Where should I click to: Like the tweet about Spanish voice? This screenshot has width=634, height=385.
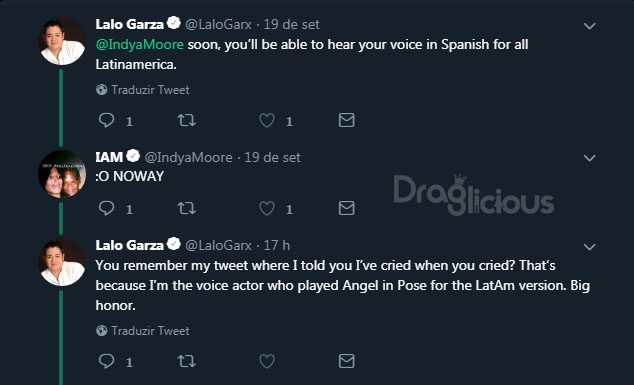267,120
